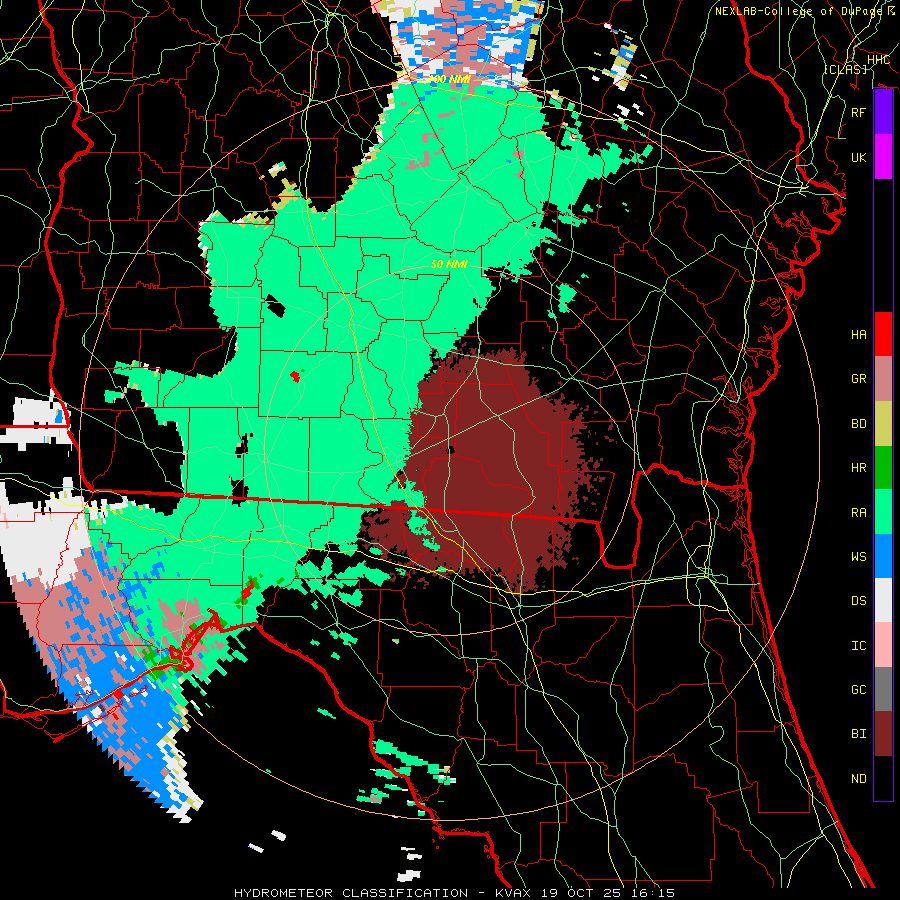This screenshot has width=900, height=900.
Task: Click the RF legend label
Action: pos(858,112)
